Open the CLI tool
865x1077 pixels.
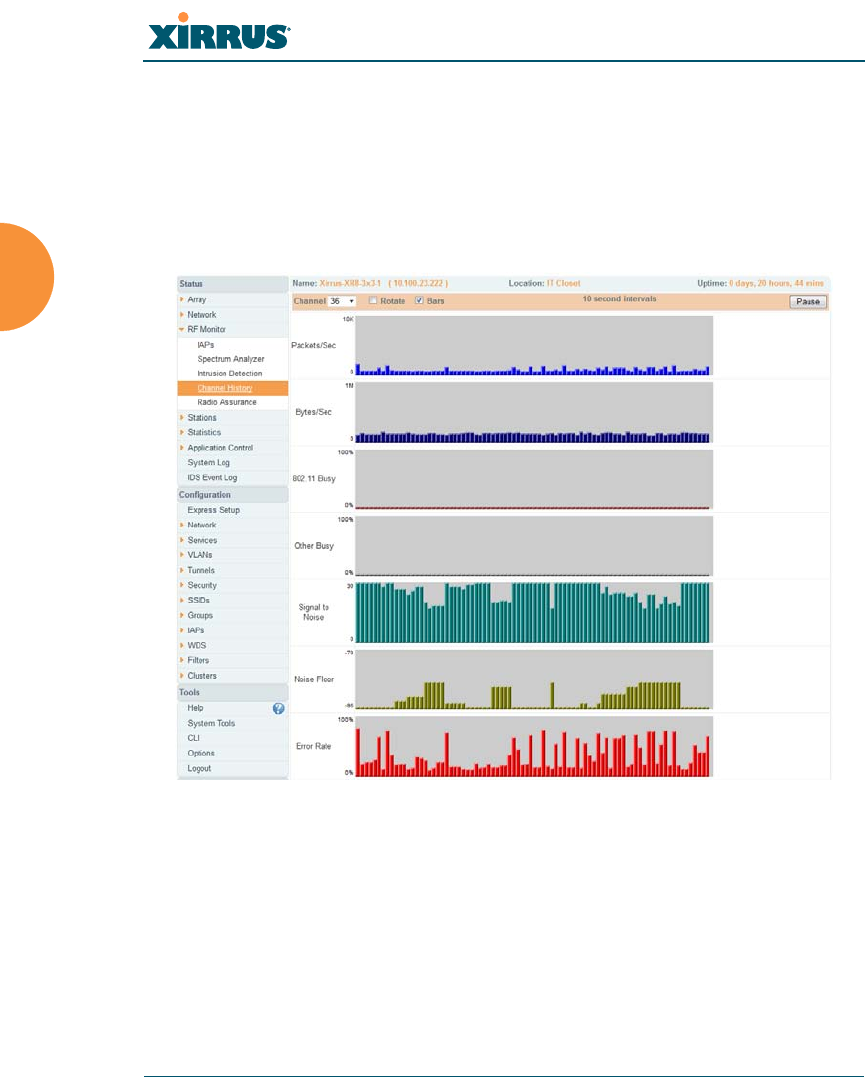tap(194, 738)
